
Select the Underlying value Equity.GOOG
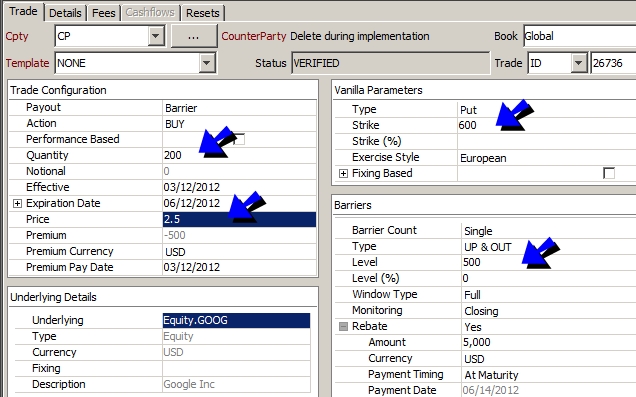coord(236,320)
